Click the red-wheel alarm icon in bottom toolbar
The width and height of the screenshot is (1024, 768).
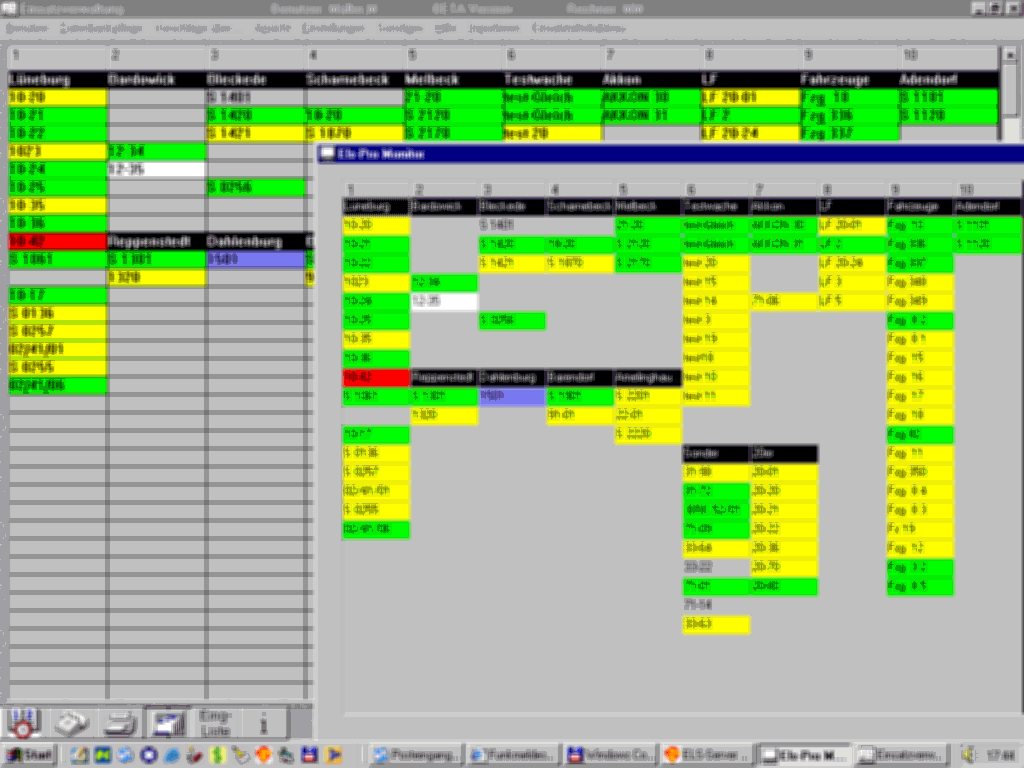(22, 722)
